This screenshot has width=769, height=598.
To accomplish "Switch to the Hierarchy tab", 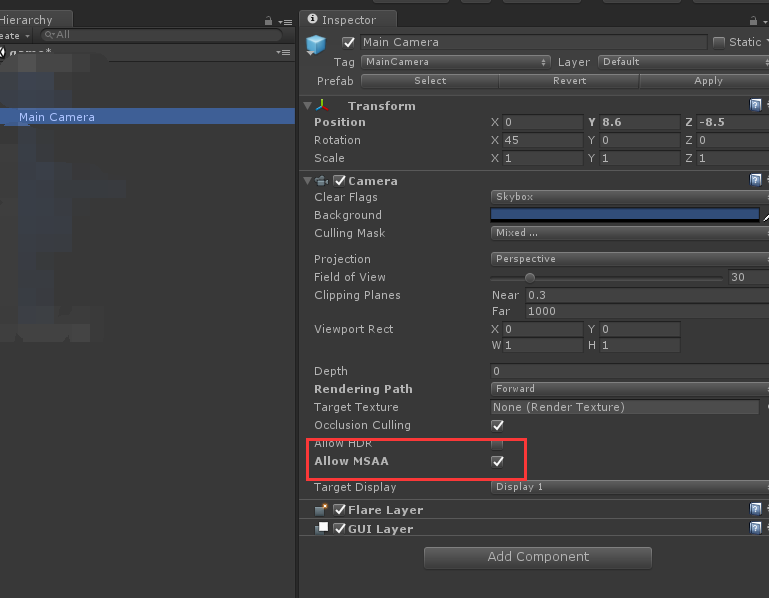I will 34,20.
